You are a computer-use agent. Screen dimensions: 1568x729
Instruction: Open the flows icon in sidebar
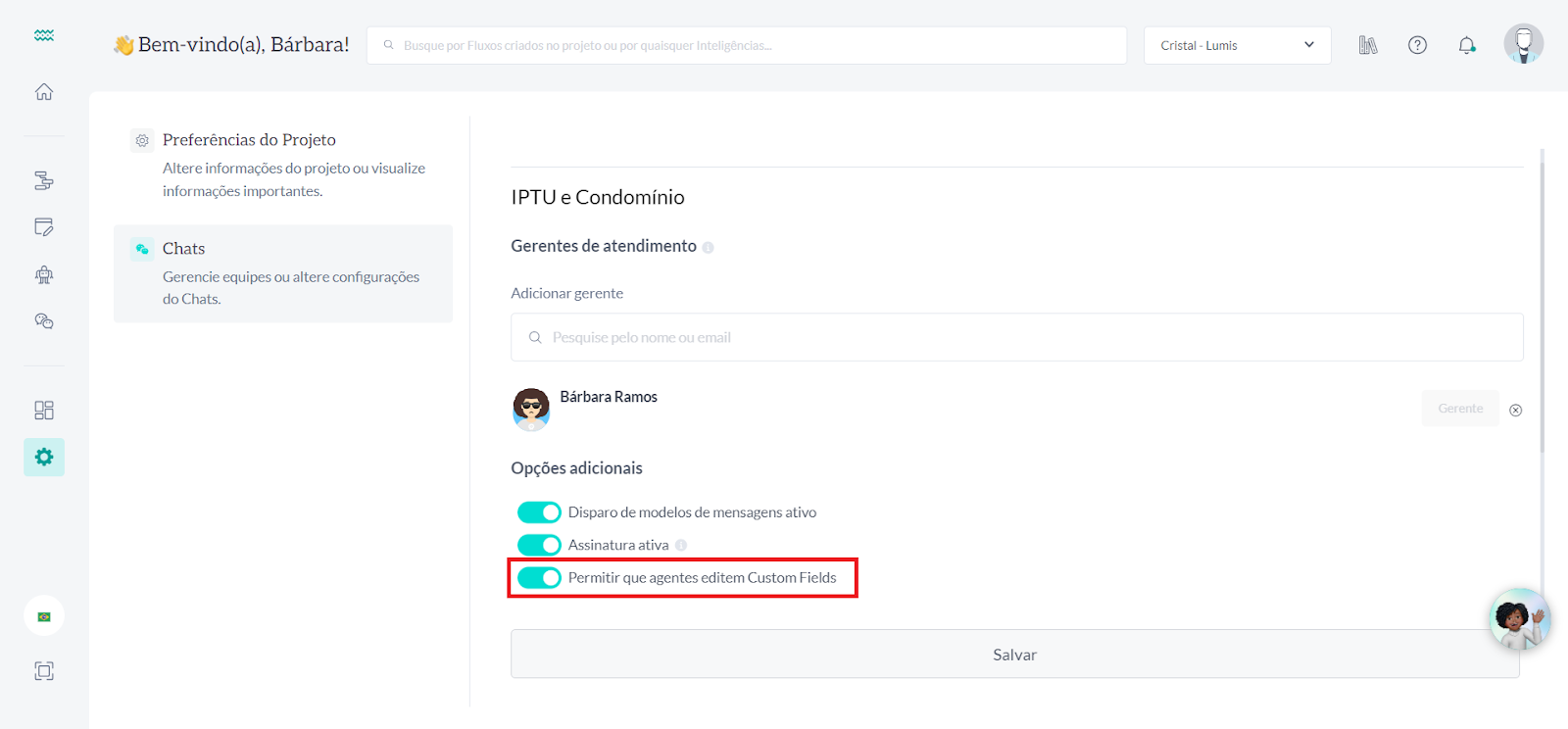tap(44, 180)
